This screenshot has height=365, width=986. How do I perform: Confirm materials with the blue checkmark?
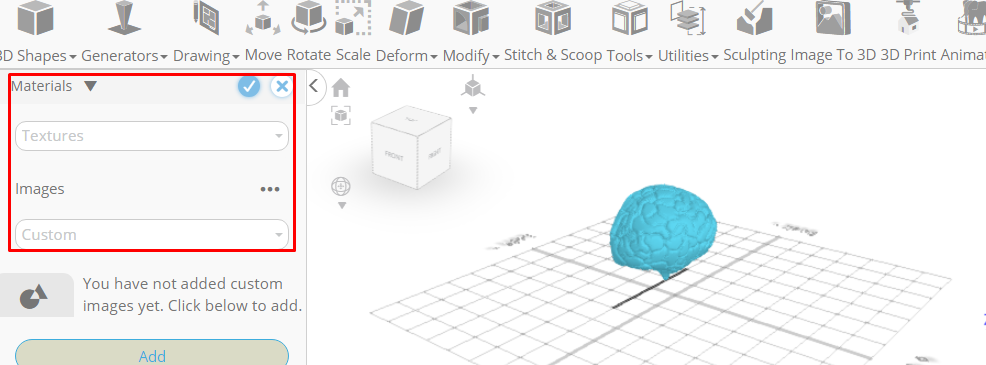(249, 86)
